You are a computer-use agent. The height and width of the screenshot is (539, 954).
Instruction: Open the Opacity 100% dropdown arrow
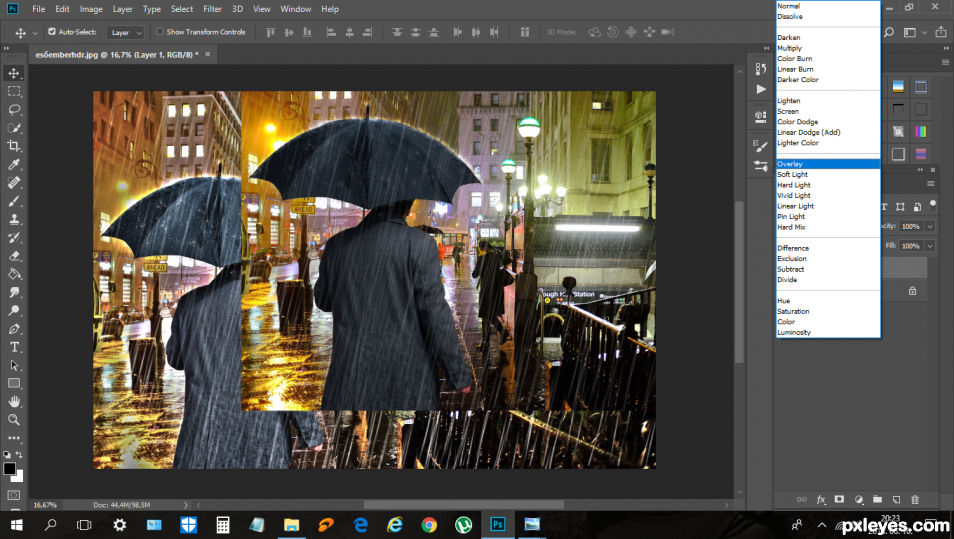(x=930, y=226)
